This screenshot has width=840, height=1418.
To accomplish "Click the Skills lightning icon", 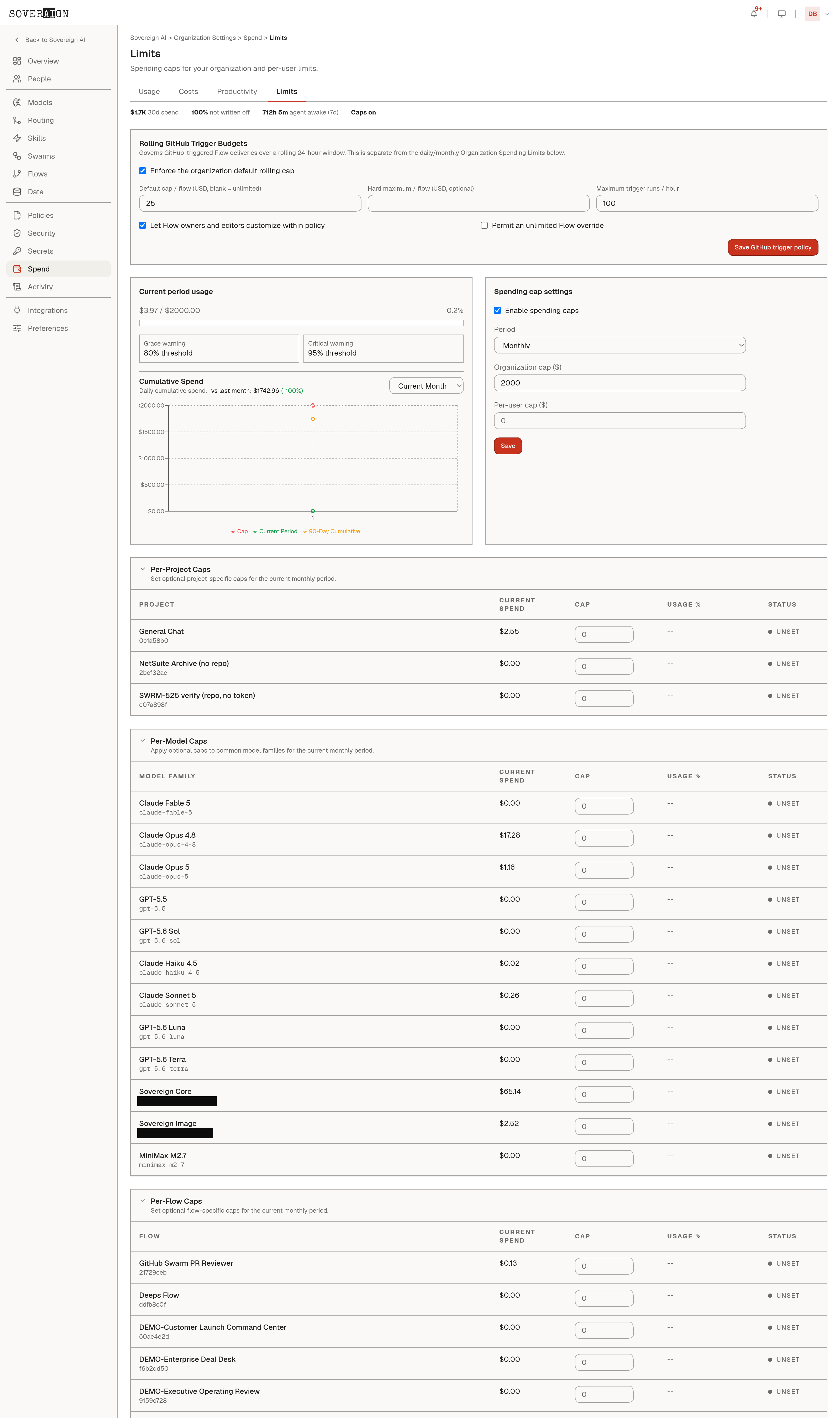I will [x=17, y=138].
